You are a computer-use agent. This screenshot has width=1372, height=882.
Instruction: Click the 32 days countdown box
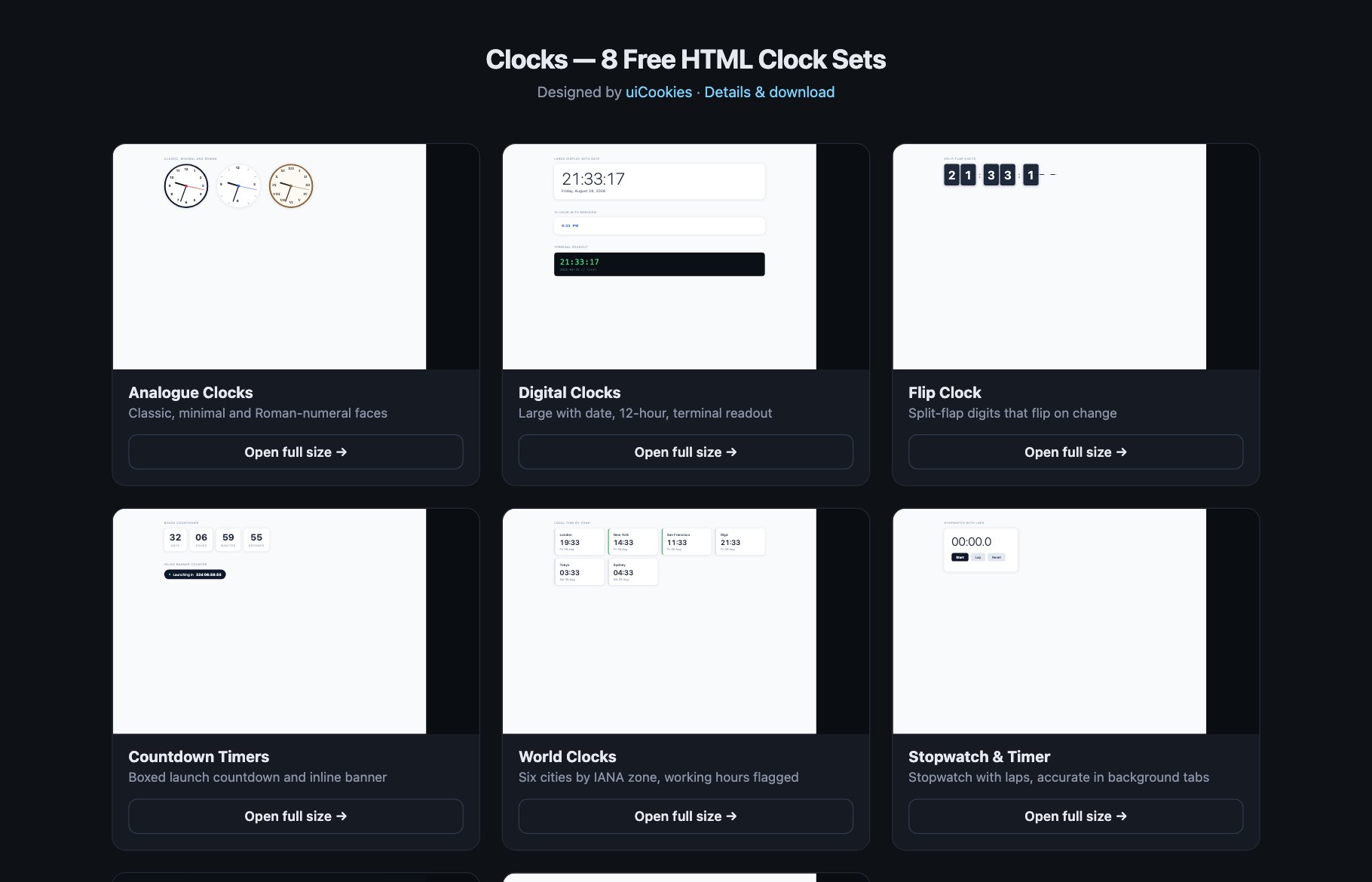175,540
